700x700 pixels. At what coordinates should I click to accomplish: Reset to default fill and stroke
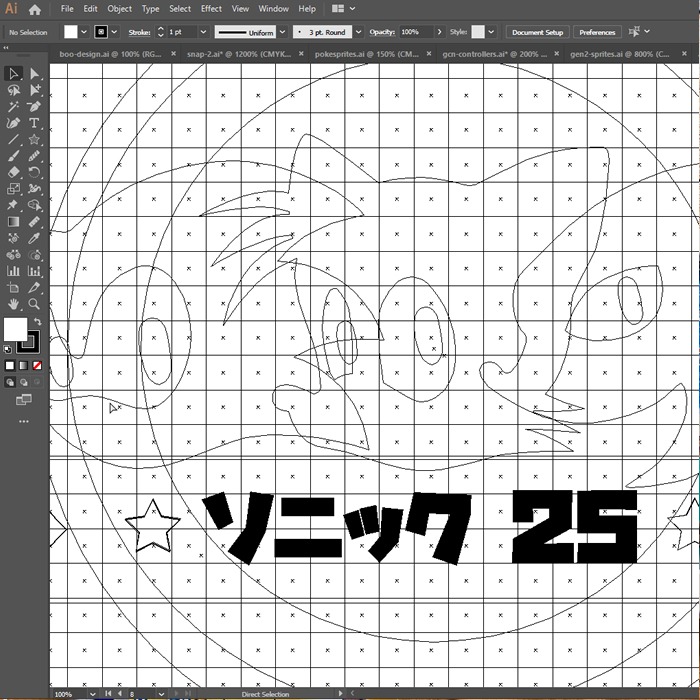pos(8,350)
